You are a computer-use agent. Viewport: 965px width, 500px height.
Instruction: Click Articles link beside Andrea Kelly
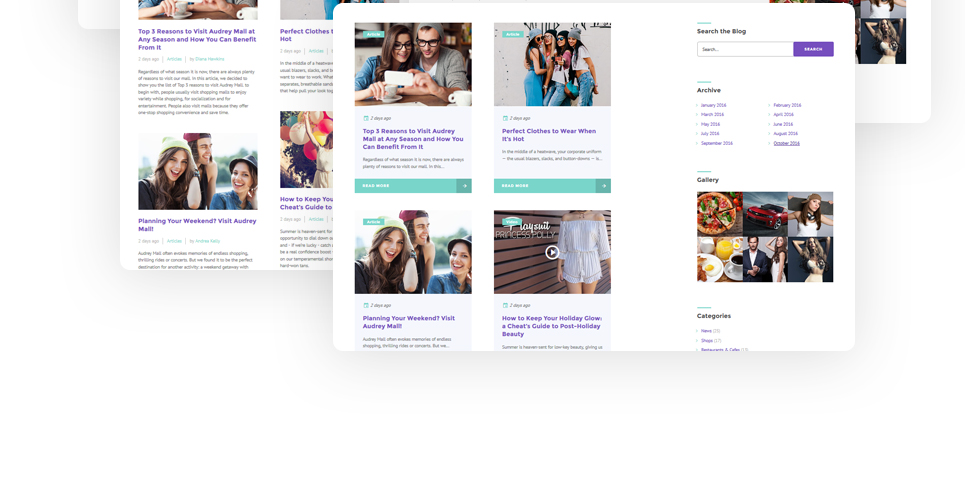point(174,241)
